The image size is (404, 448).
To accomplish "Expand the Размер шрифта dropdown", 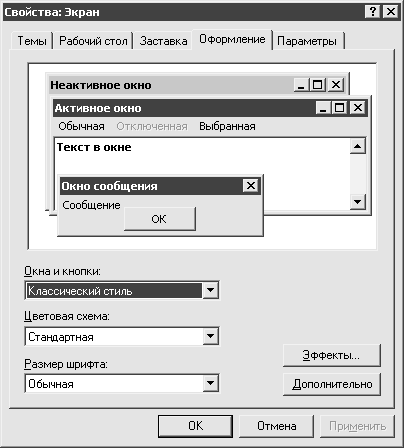I will [210, 383].
